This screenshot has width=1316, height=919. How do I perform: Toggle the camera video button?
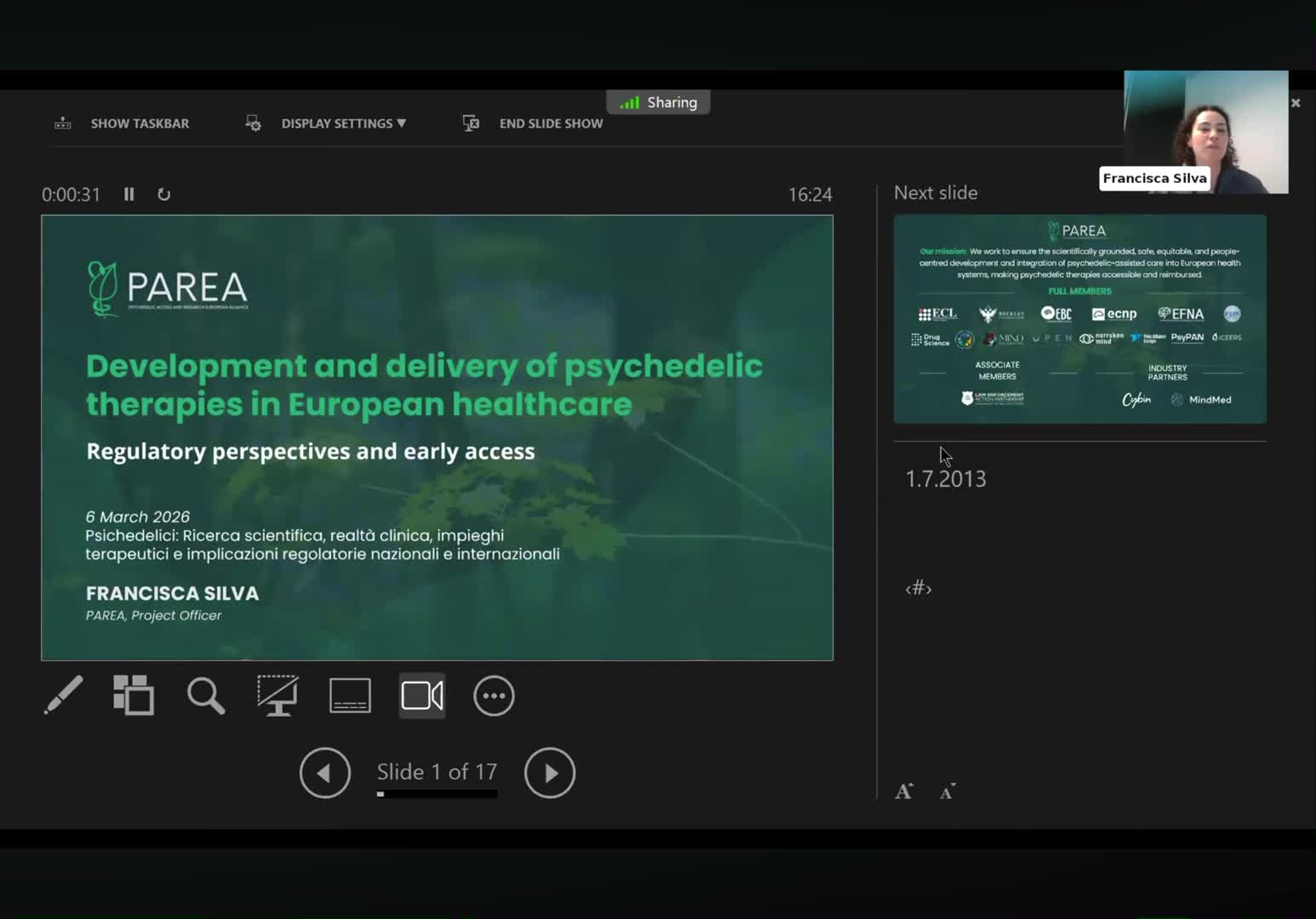point(422,695)
